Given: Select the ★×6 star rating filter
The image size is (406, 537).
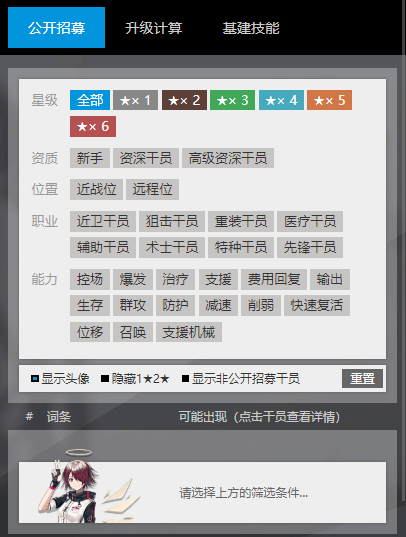Looking at the screenshot, I should click(93, 126).
